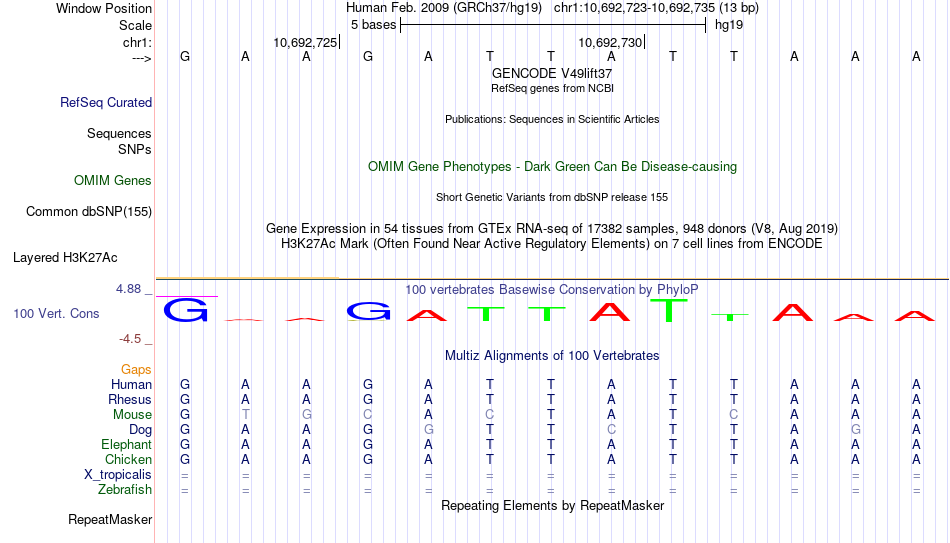Click the 10,692,725 coordinate marker

pyautogui.click(x=305, y=42)
